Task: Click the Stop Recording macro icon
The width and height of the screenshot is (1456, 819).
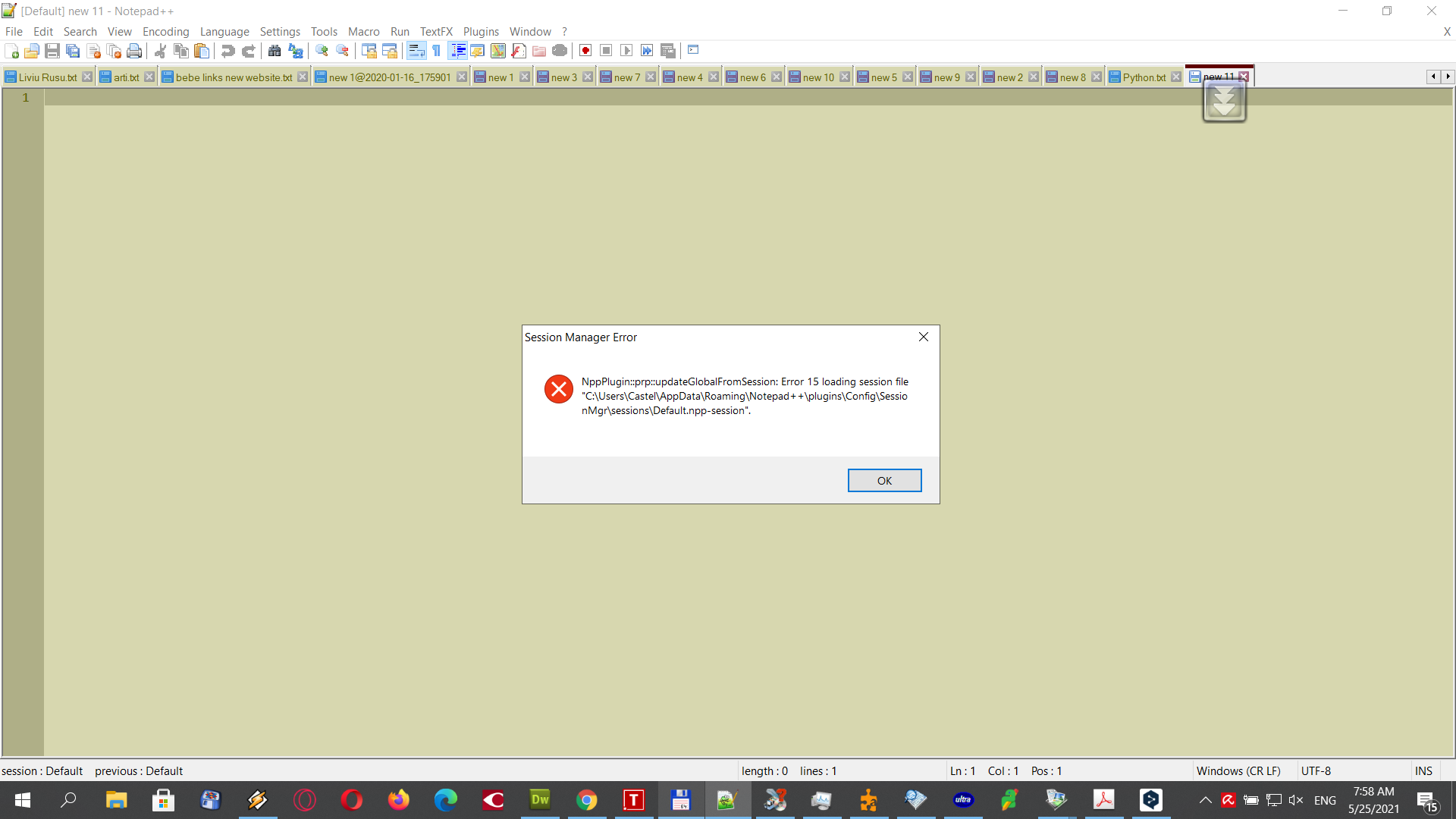Action: (606, 51)
